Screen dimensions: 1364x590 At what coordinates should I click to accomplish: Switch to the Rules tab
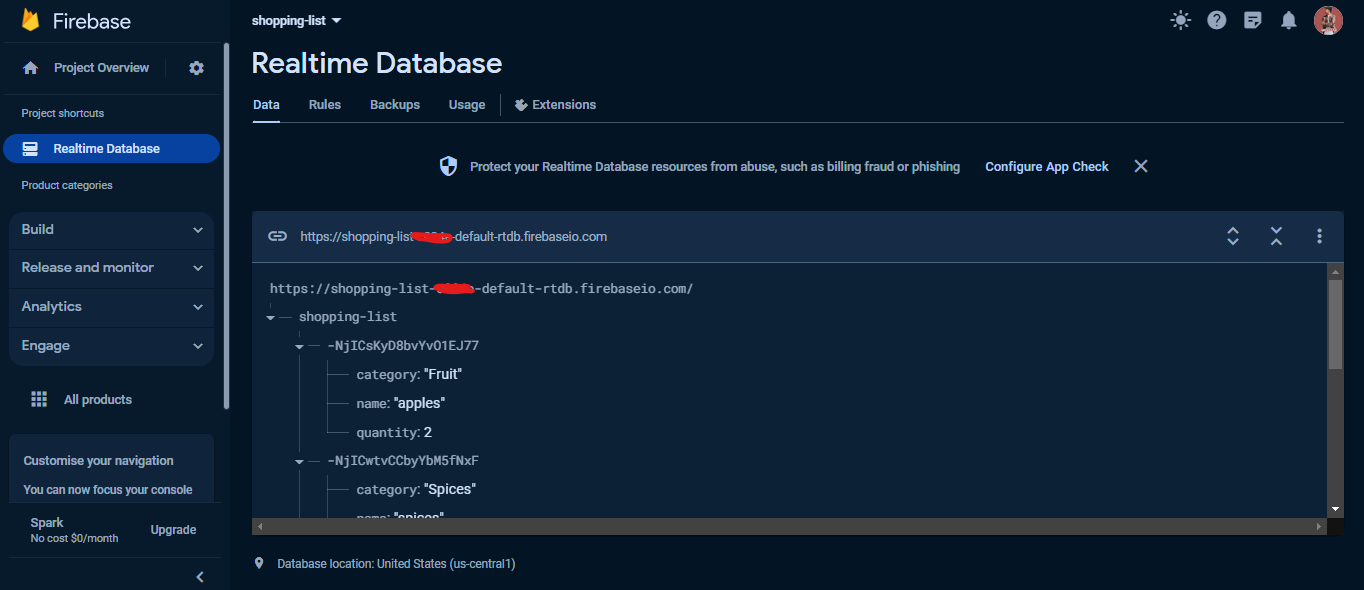(325, 105)
